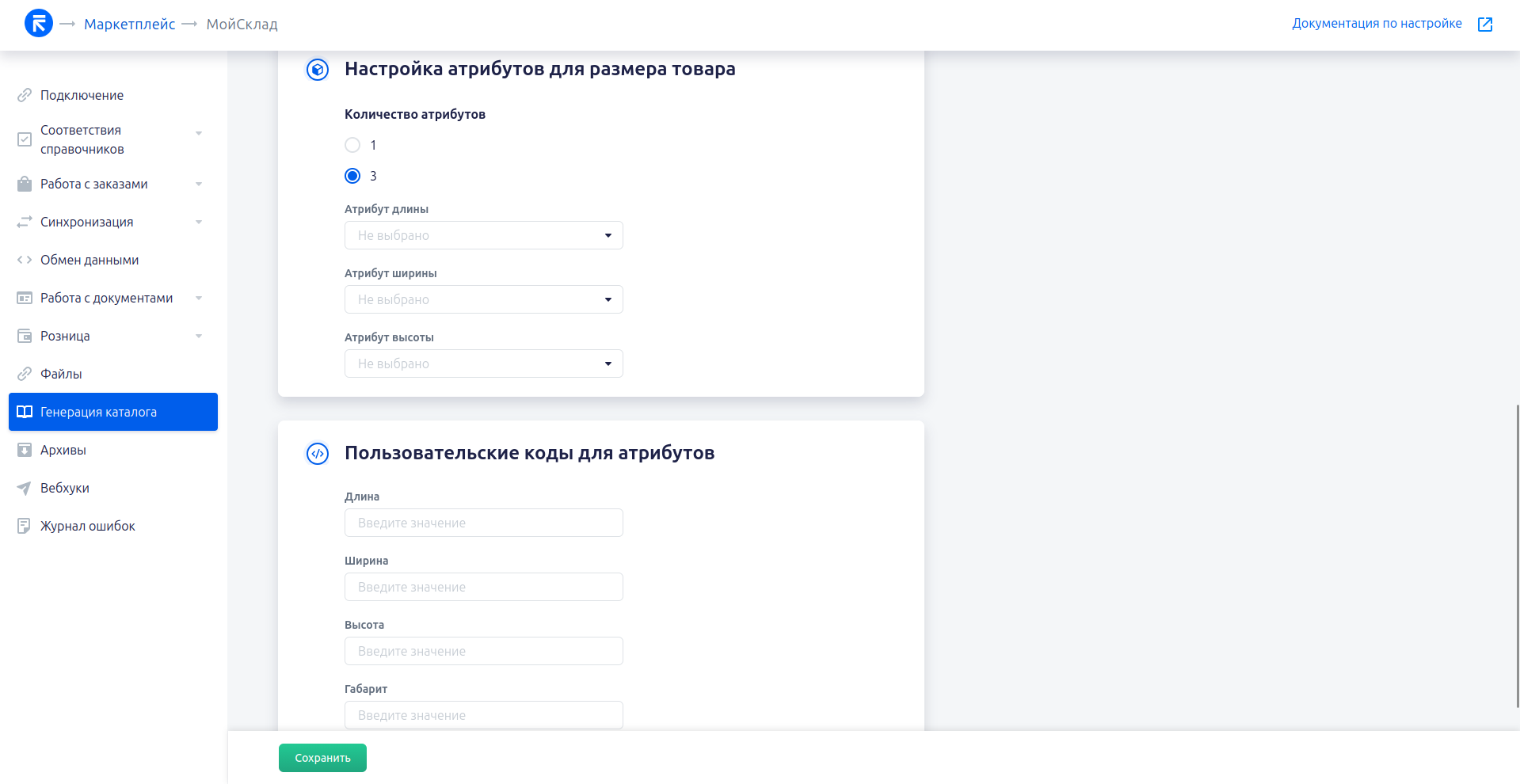The height and width of the screenshot is (784, 1520).
Task: Click the Файлы link icon
Action: tap(25, 374)
